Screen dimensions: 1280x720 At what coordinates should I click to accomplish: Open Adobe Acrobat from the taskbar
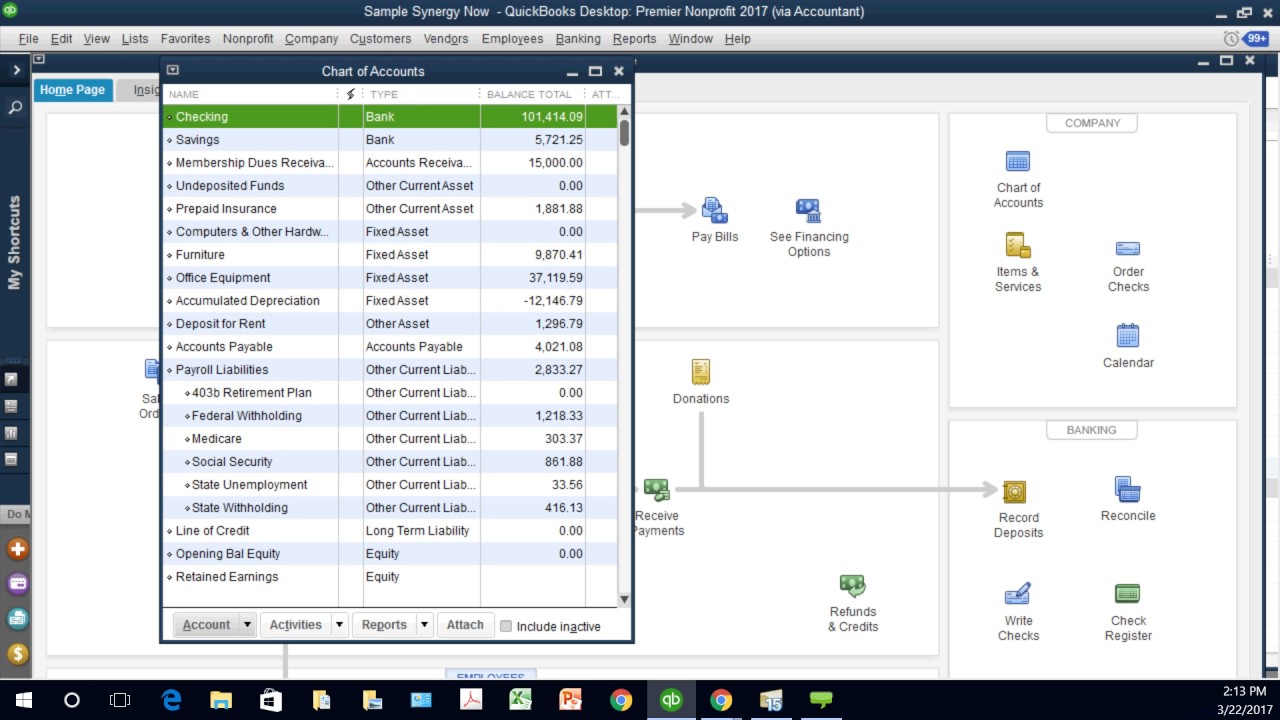470,700
